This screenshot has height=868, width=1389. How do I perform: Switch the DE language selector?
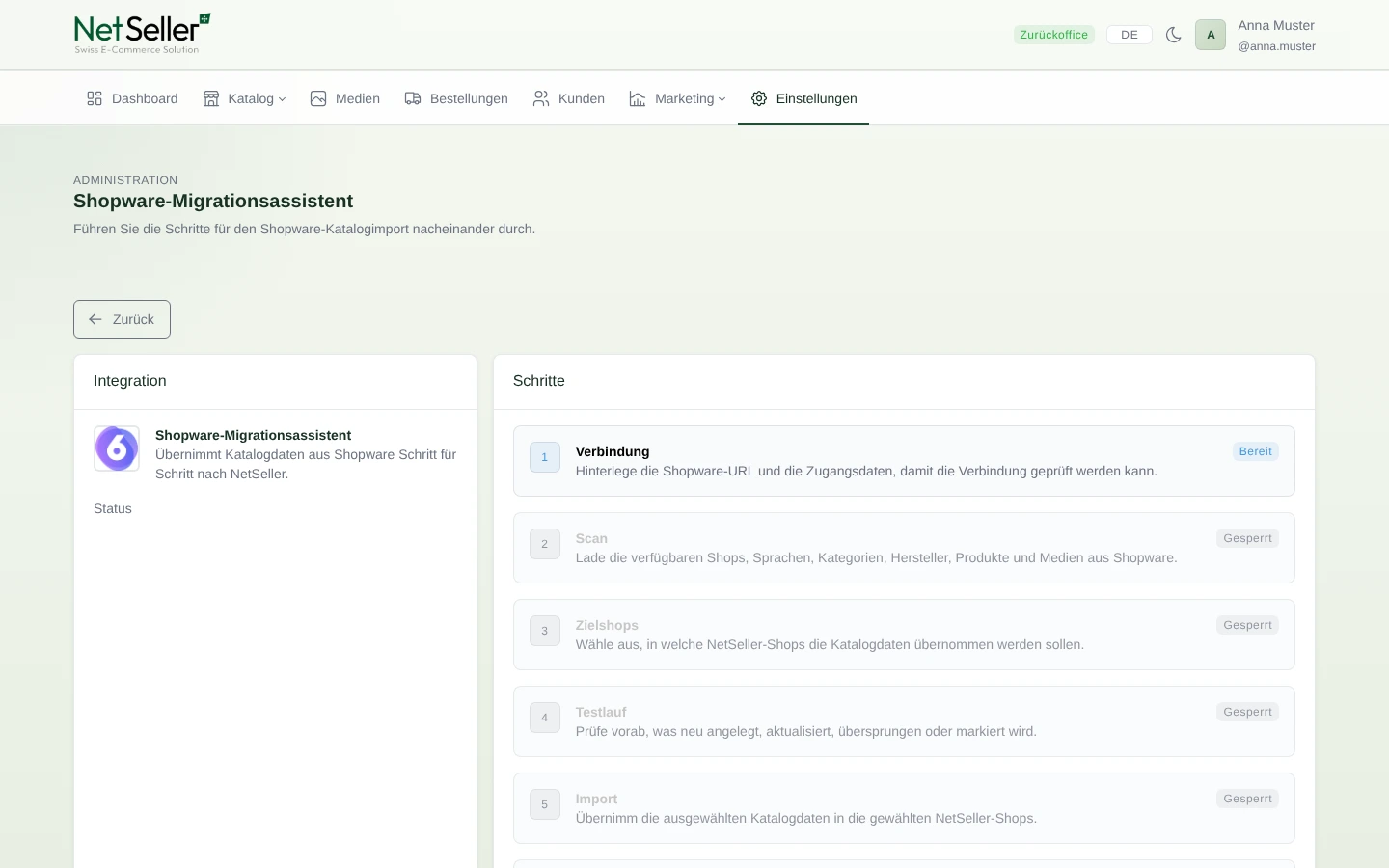tap(1130, 35)
